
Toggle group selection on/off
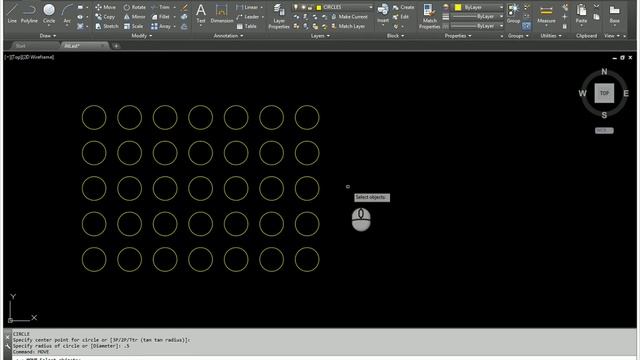(527, 26)
